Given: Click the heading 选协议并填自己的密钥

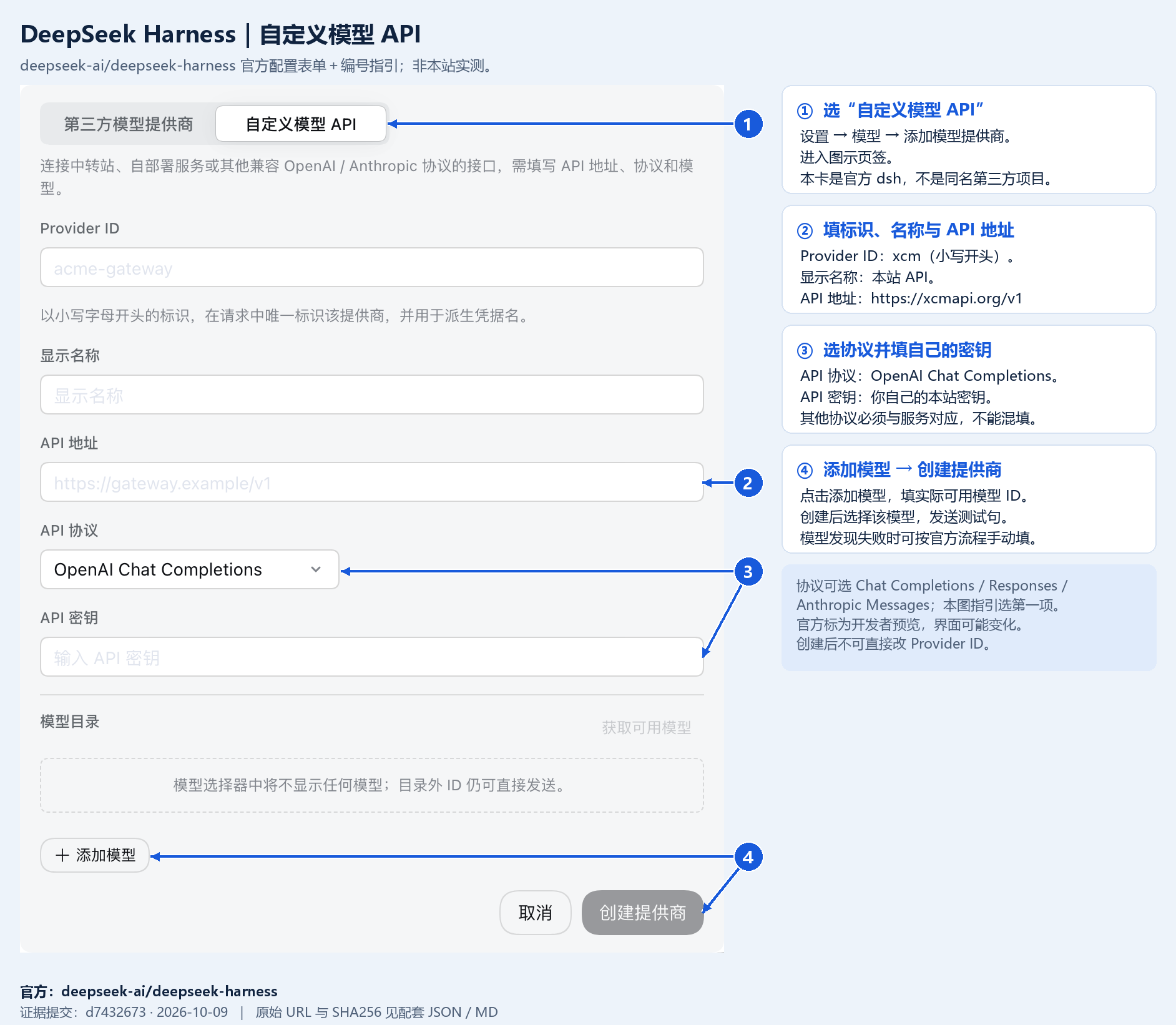Looking at the screenshot, I should point(907,350).
